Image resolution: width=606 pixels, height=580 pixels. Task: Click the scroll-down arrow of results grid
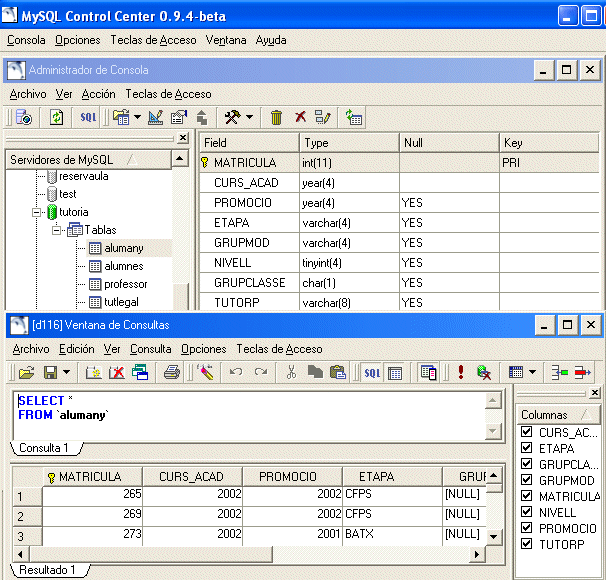(494, 537)
